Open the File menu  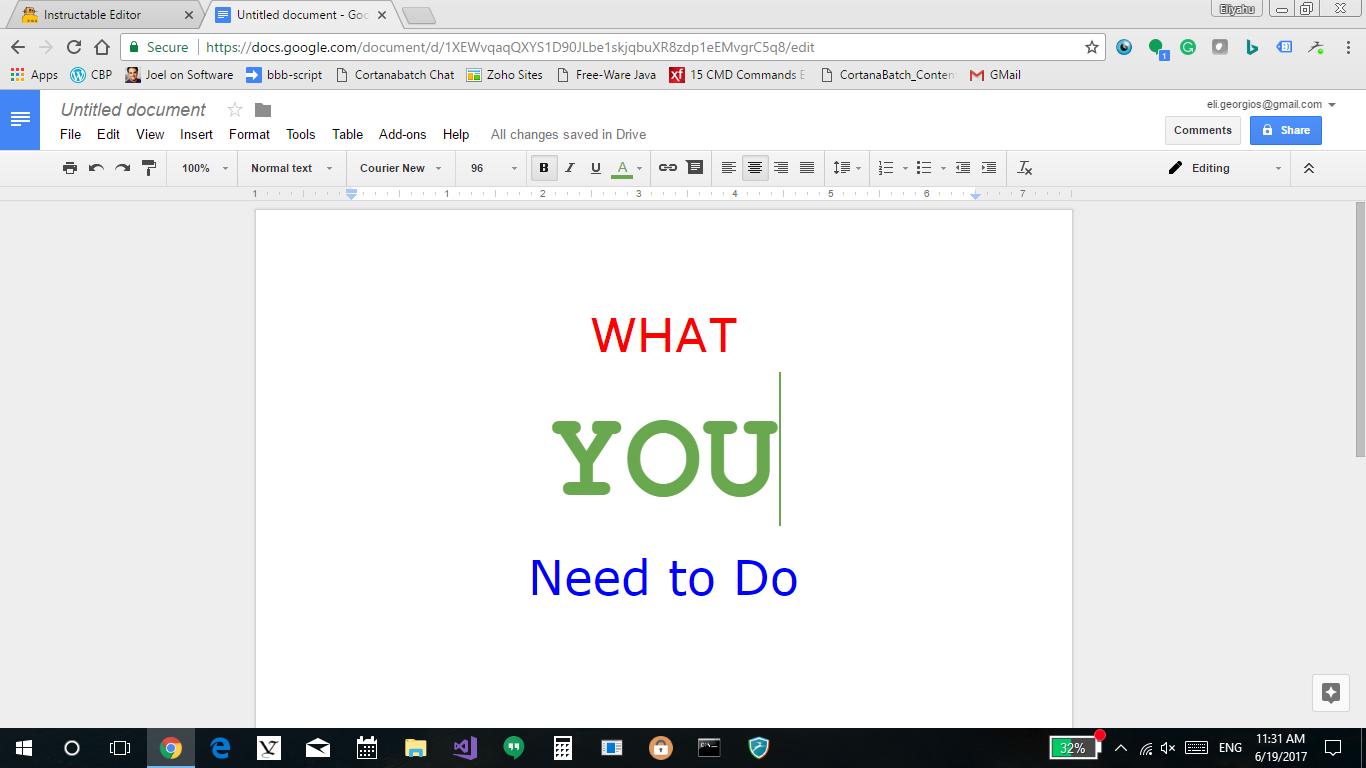tap(70, 134)
